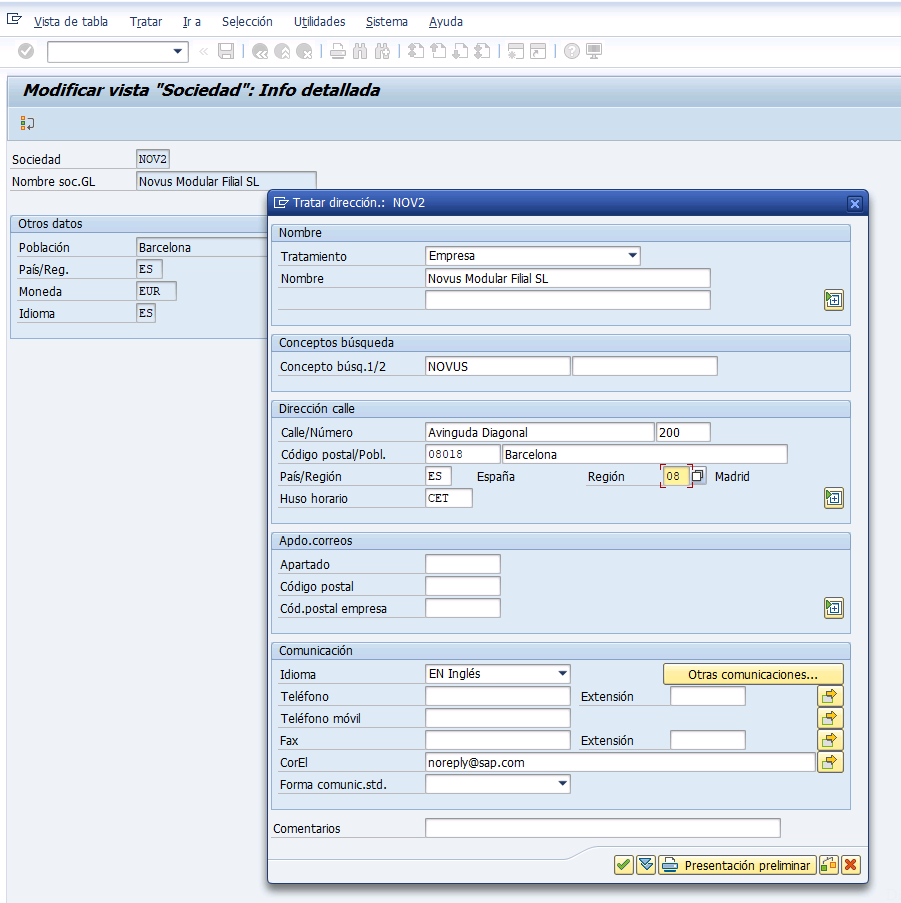Open the transaction command field dropdown
901x903 pixels.
coord(178,52)
